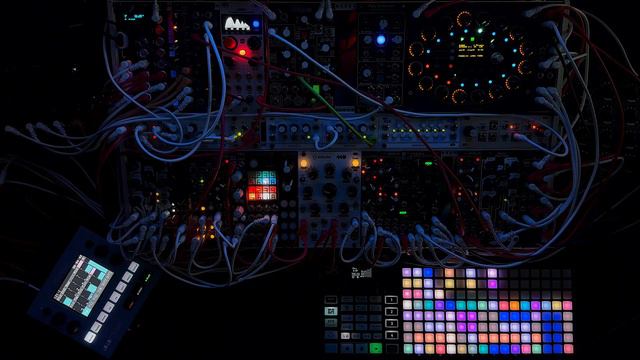Tap the cyan-lit pad row on small pad module
640x360 pixels.
[262, 178]
